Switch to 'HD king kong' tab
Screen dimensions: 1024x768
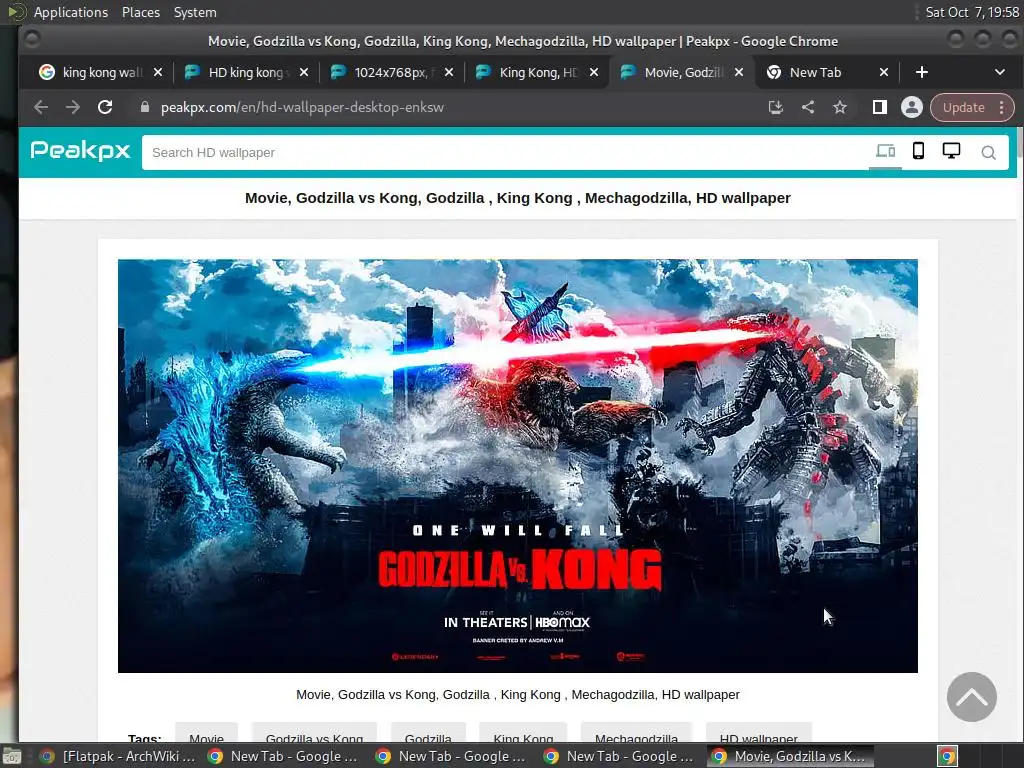[x=247, y=72]
